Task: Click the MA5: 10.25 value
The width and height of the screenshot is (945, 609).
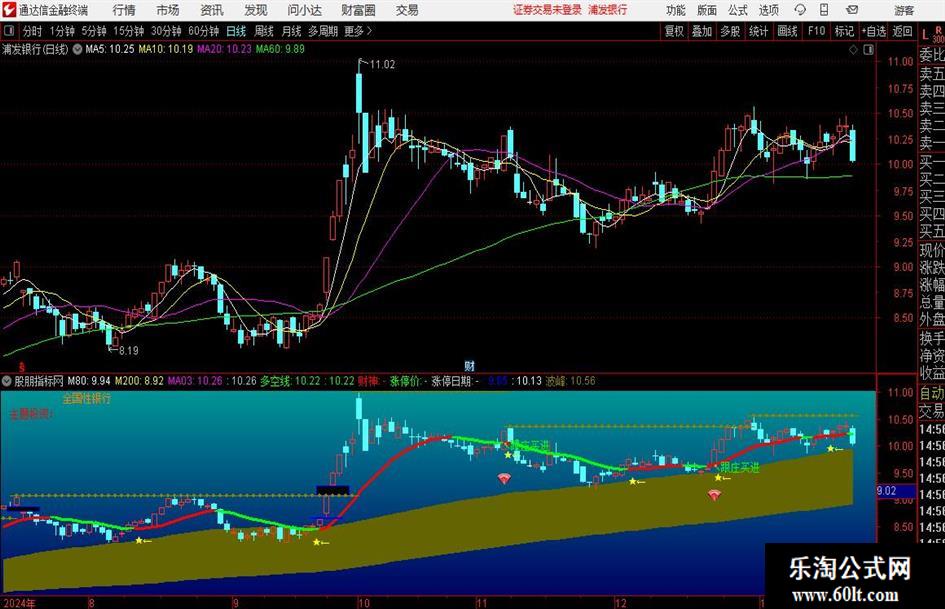Action: point(110,49)
